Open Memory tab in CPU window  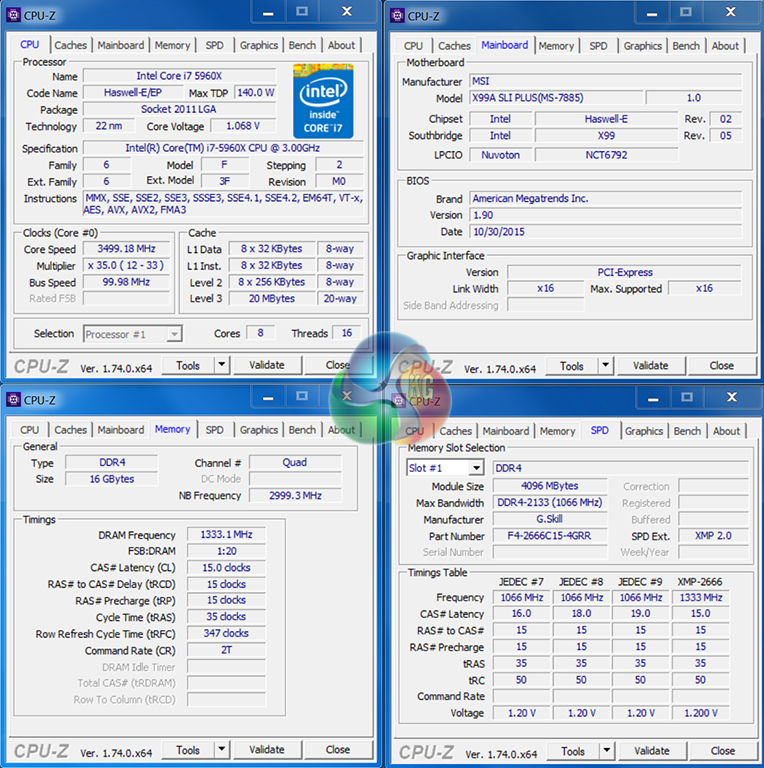click(172, 45)
